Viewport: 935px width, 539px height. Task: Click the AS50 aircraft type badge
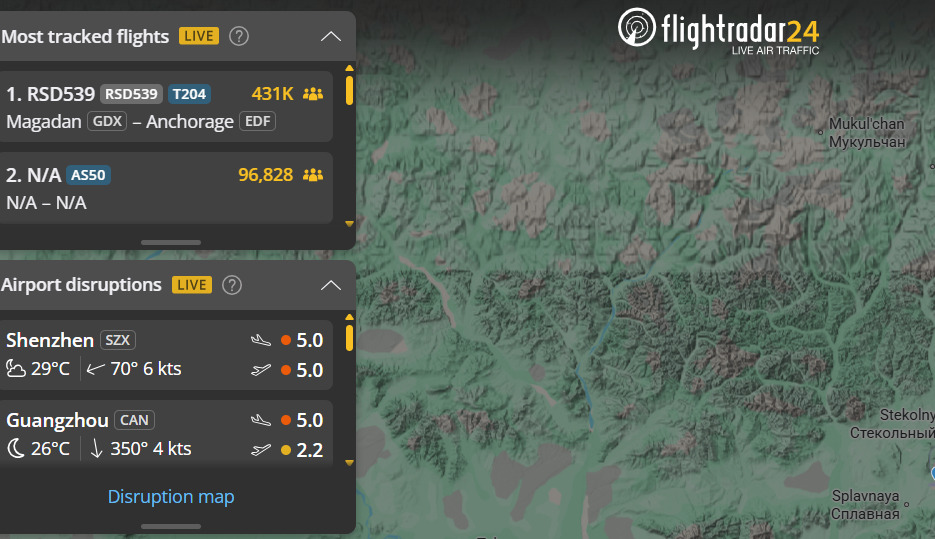pos(88,175)
